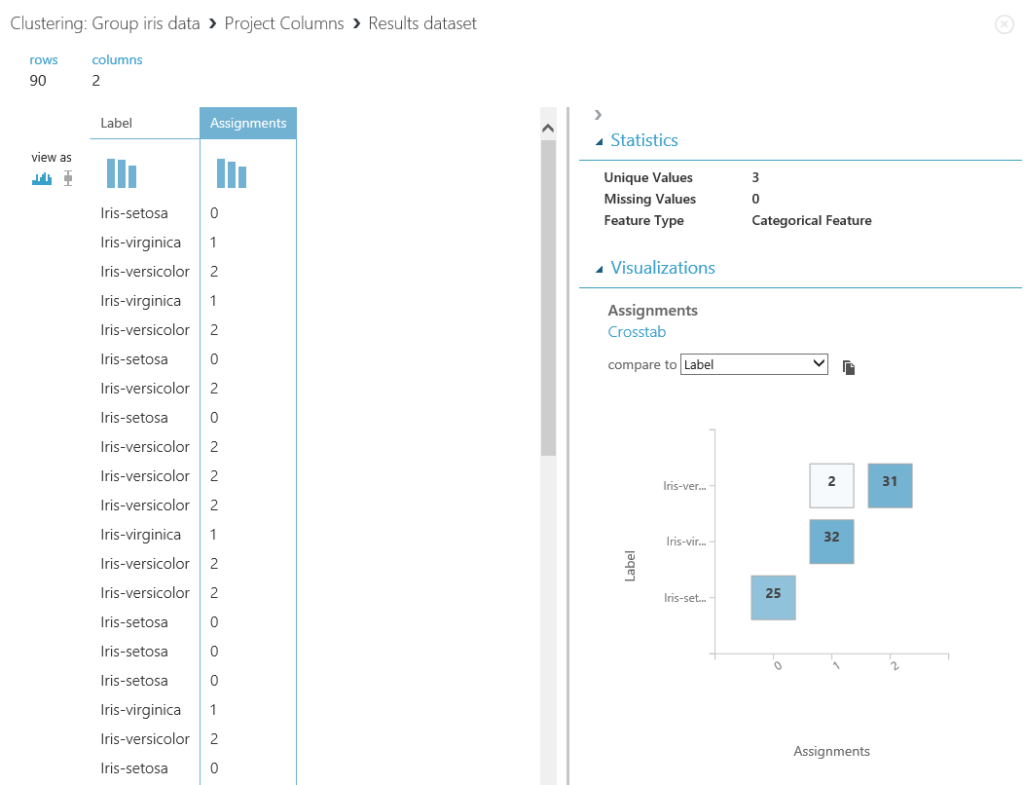This screenshot has width=1024, height=785.
Task: Click the crosstab cell showing 32
Action: tap(831, 541)
